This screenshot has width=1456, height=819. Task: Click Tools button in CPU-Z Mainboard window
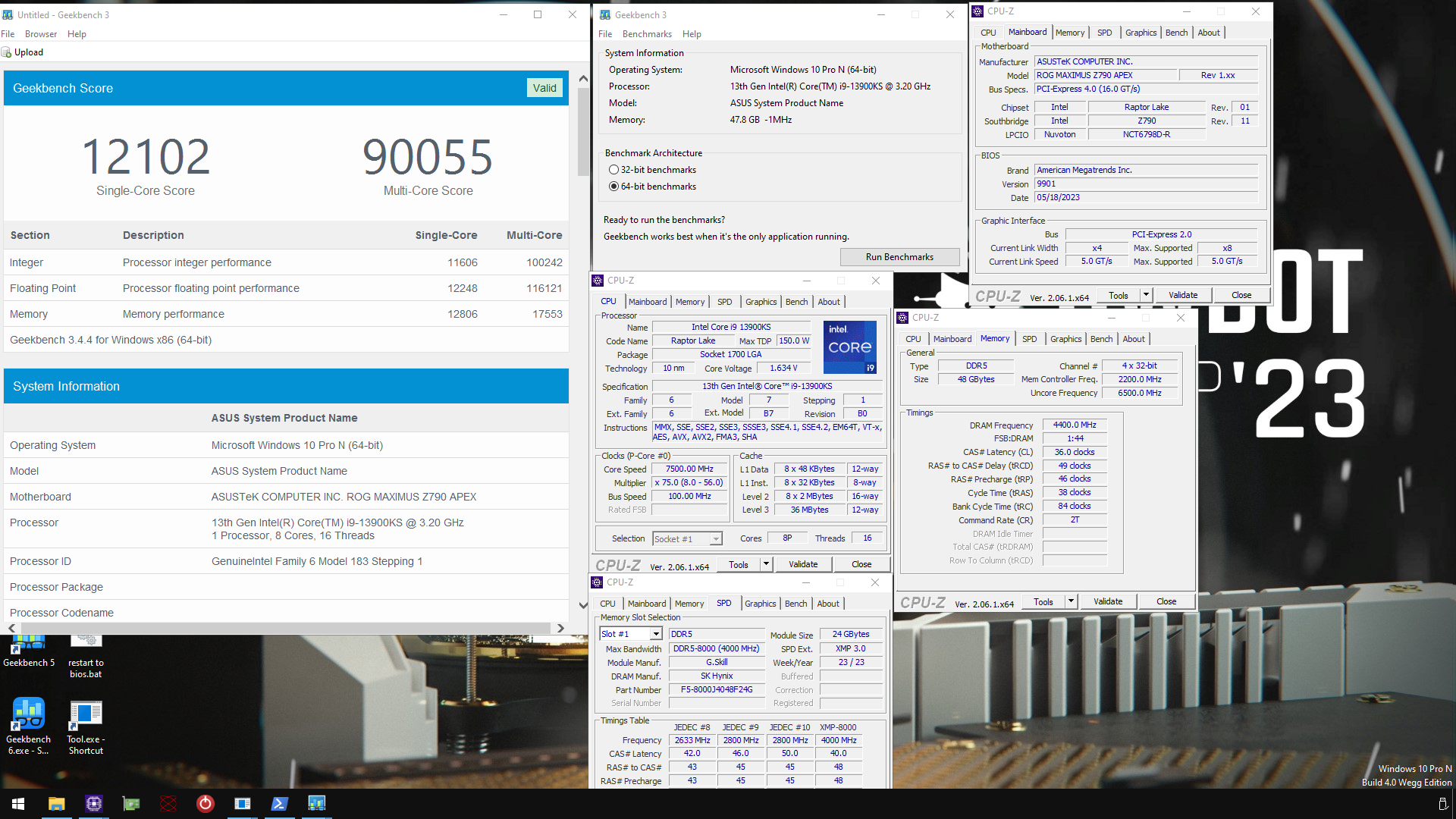1119,295
